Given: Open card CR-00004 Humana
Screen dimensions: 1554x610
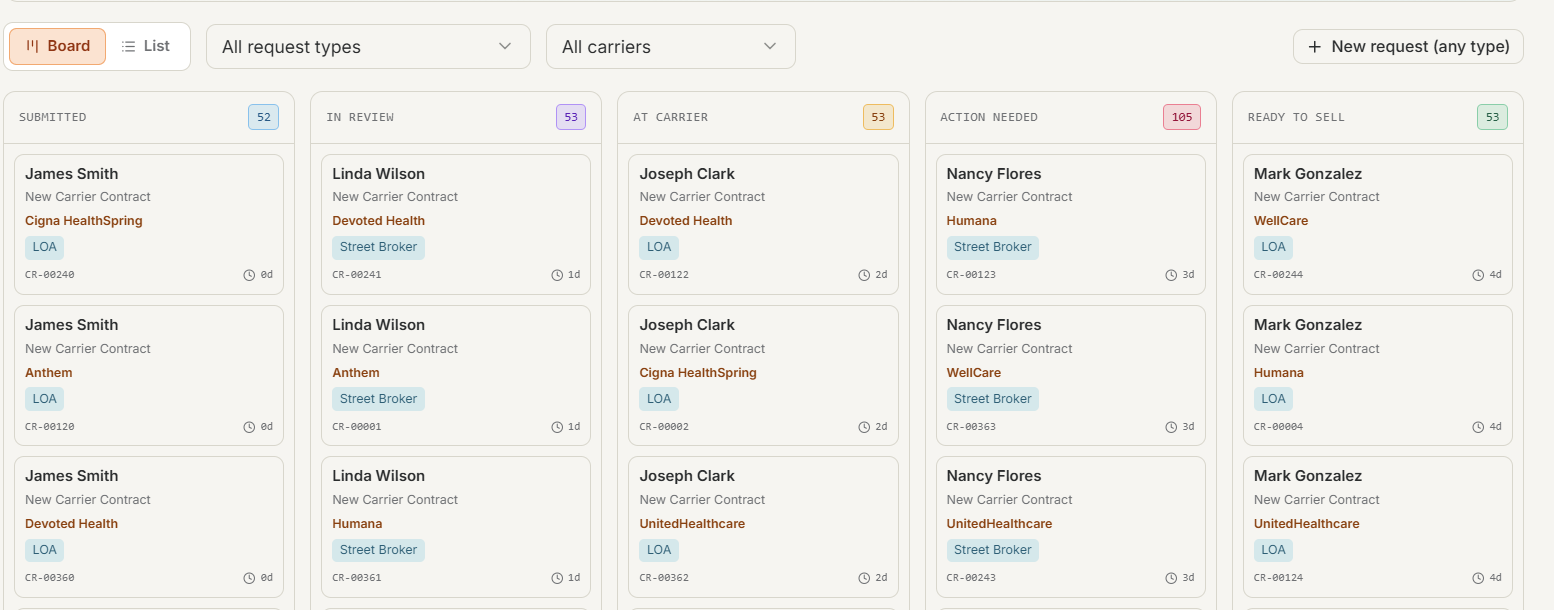Looking at the screenshot, I should tap(1378, 375).
